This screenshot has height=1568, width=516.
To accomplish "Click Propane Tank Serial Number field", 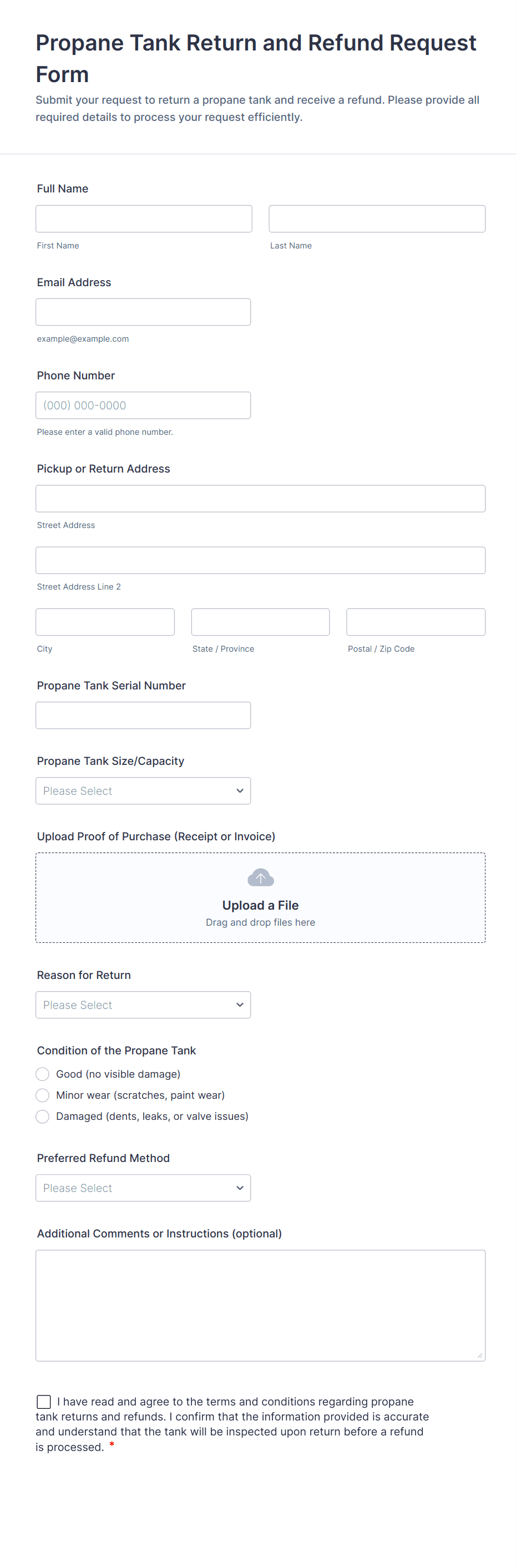I will coord(143,715).
